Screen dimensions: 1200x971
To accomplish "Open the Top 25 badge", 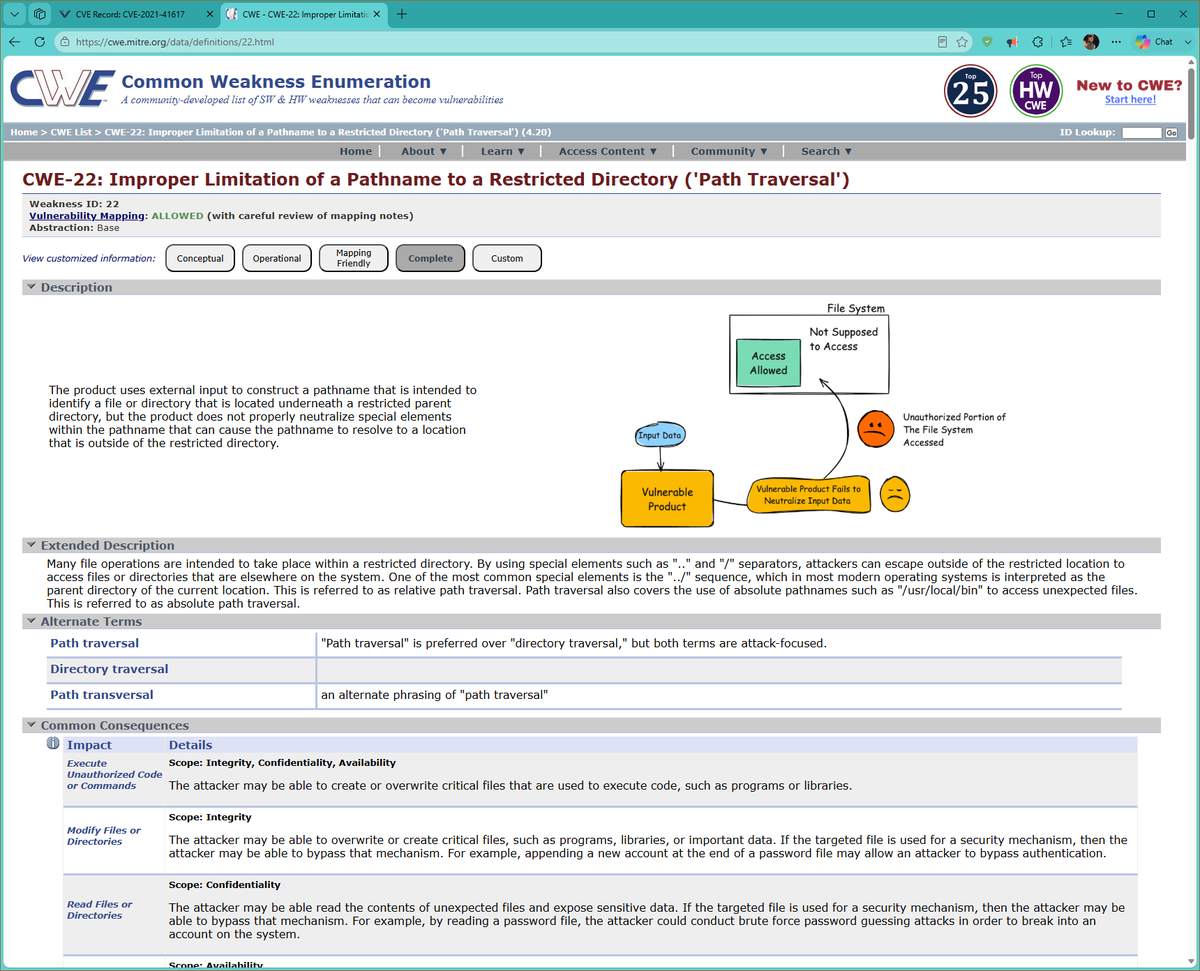I will tap(970, 91).
